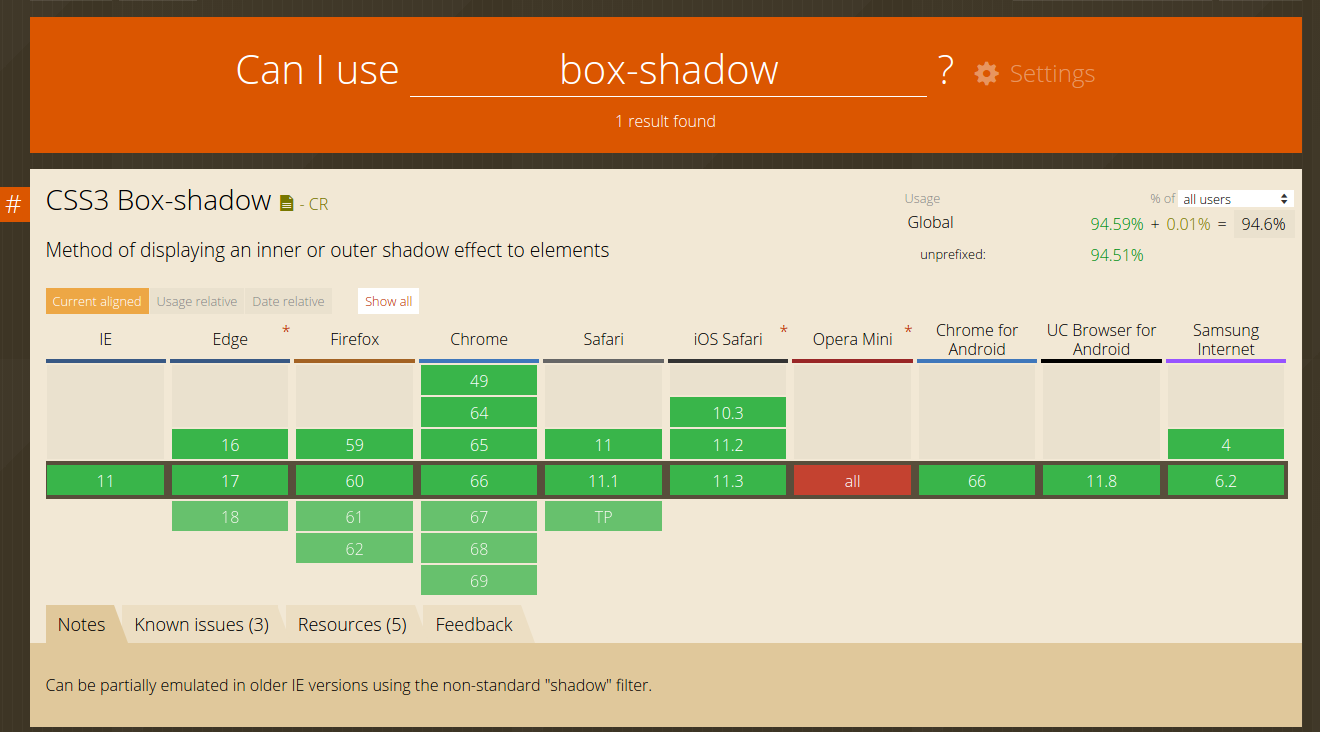Click the Show all button
Image resolution: width=1320 pixels, height=732 pixels.
point(388,301)
